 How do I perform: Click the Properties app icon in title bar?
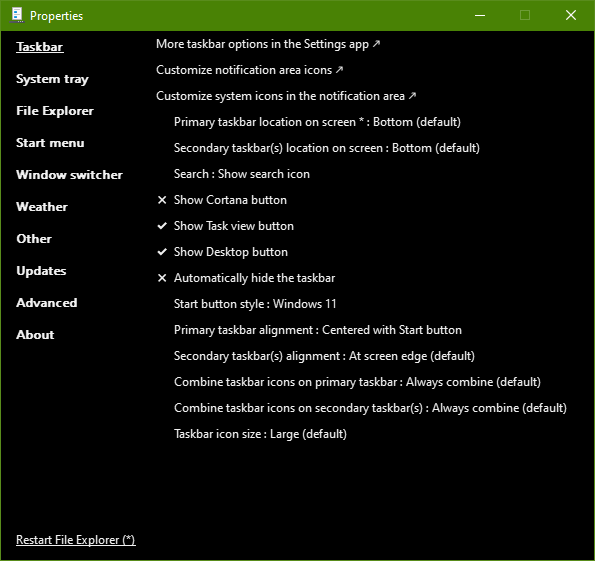click(17, 15)
